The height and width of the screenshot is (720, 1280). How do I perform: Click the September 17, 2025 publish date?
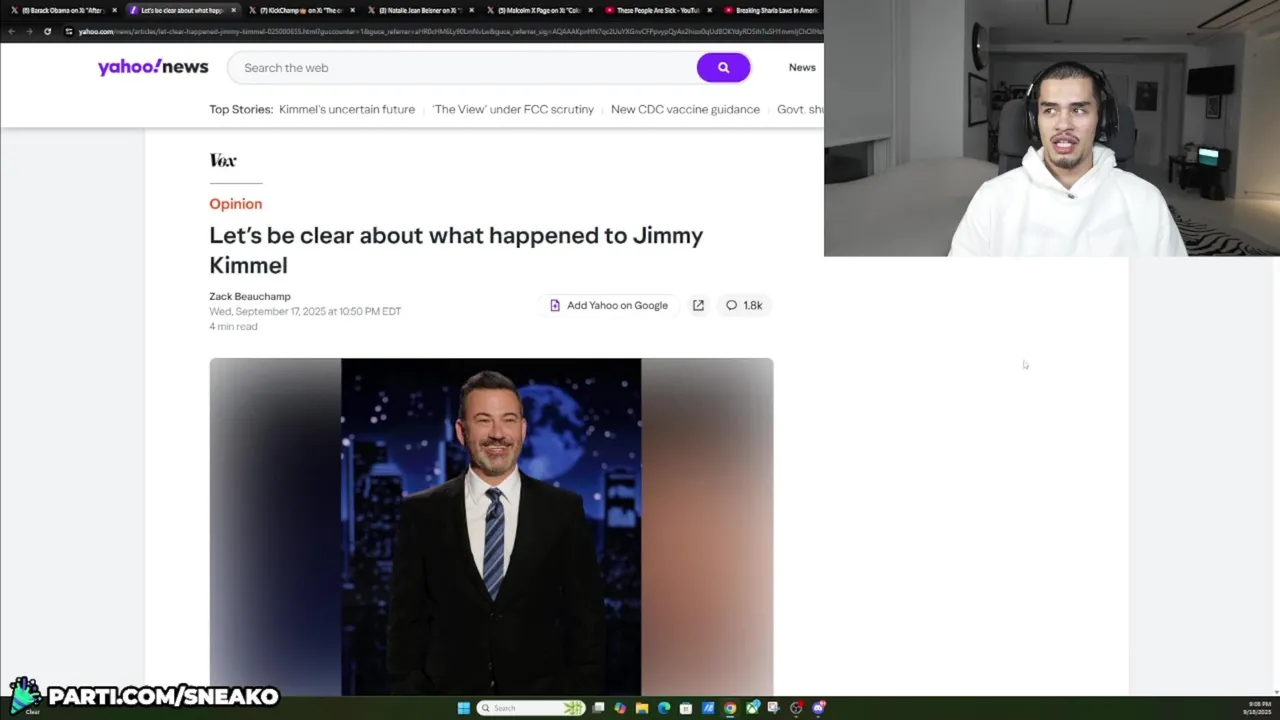[x=305, y=311]
